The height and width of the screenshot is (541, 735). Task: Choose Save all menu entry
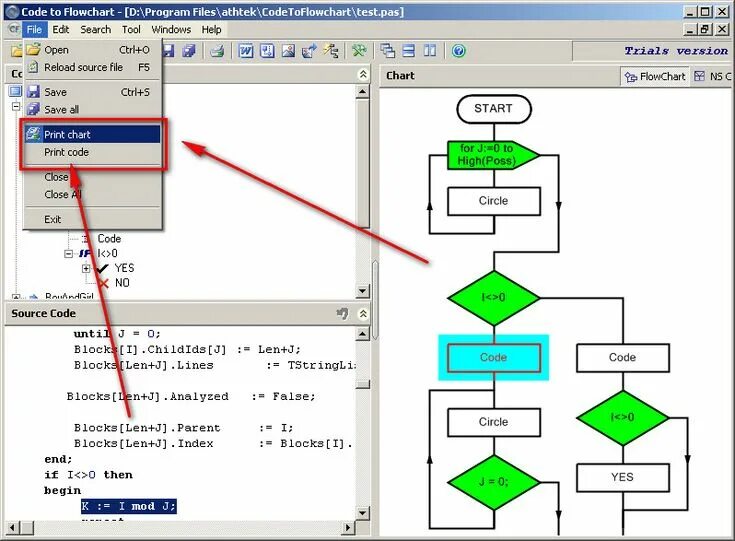click(92, 110)
